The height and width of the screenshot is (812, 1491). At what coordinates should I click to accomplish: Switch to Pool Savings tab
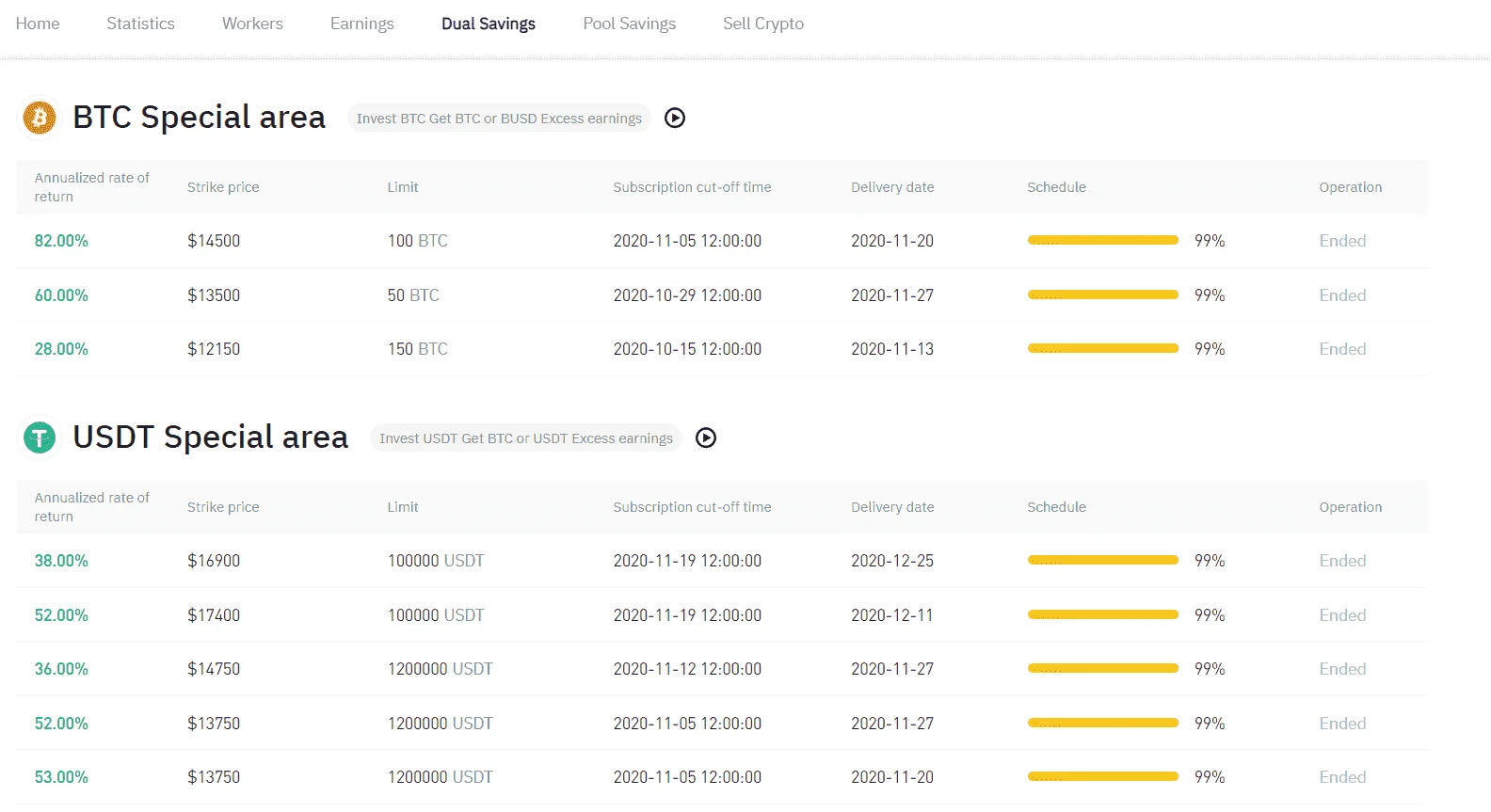[x=630, y=24]
